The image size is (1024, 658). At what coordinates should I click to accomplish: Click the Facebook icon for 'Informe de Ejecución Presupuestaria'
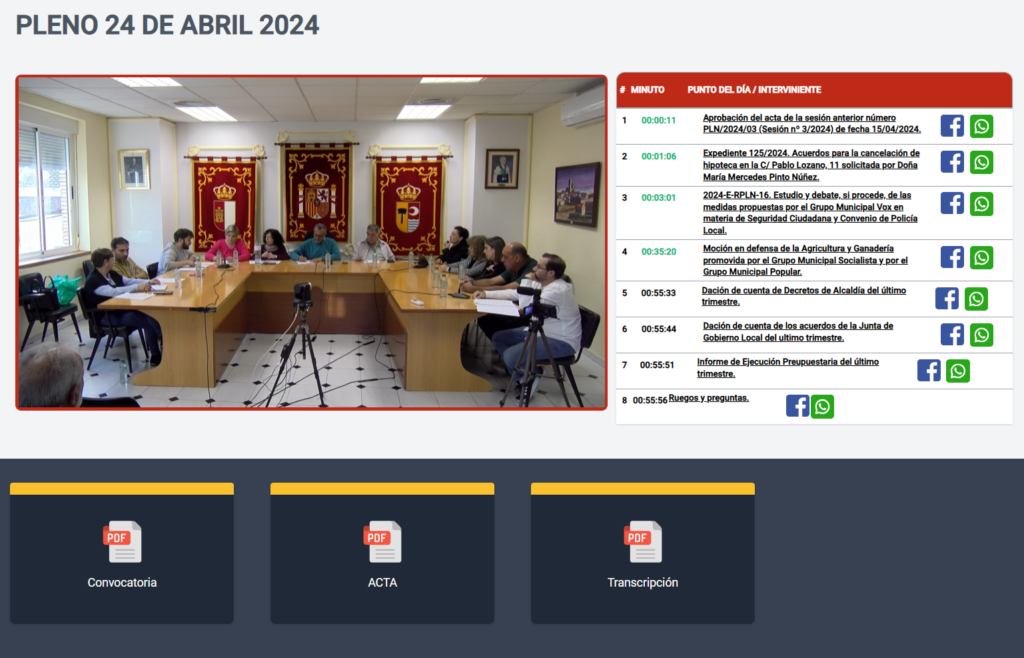(929, 370)
